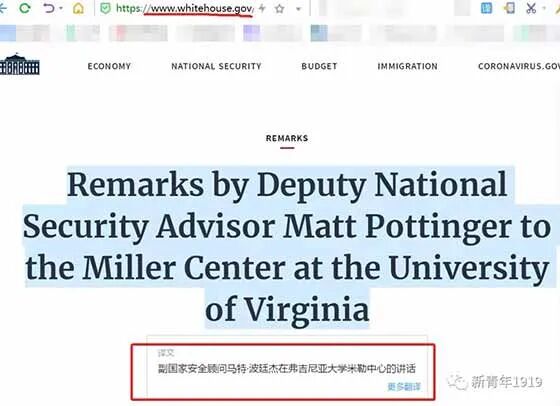Click the green security shield icon
The image size is (560, 406).
(105, 9)
